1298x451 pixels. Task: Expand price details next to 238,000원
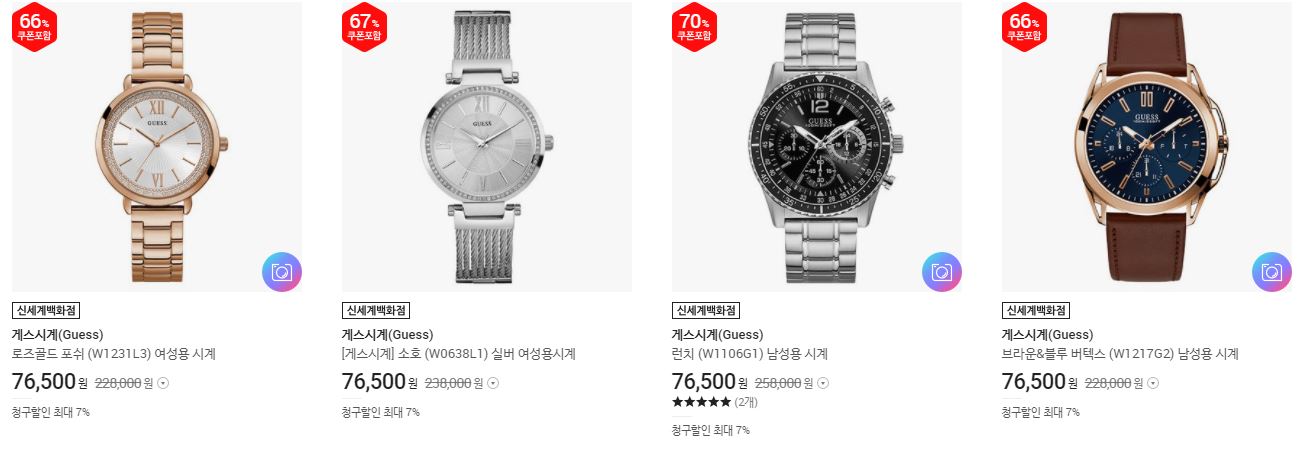pyautogui.click(x=493, y=382)
